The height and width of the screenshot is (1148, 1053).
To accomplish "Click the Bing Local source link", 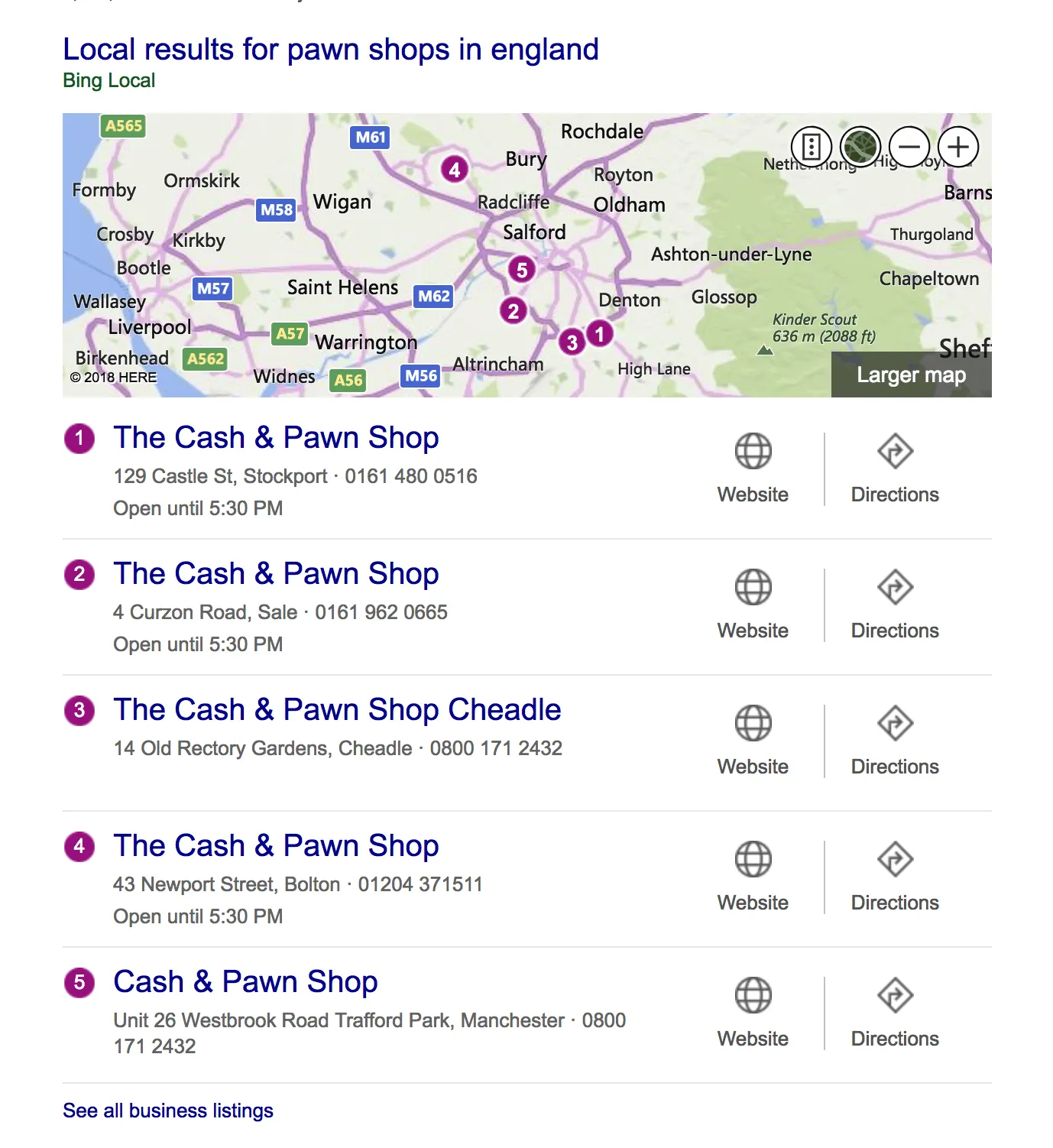I will tap(109, 80).
